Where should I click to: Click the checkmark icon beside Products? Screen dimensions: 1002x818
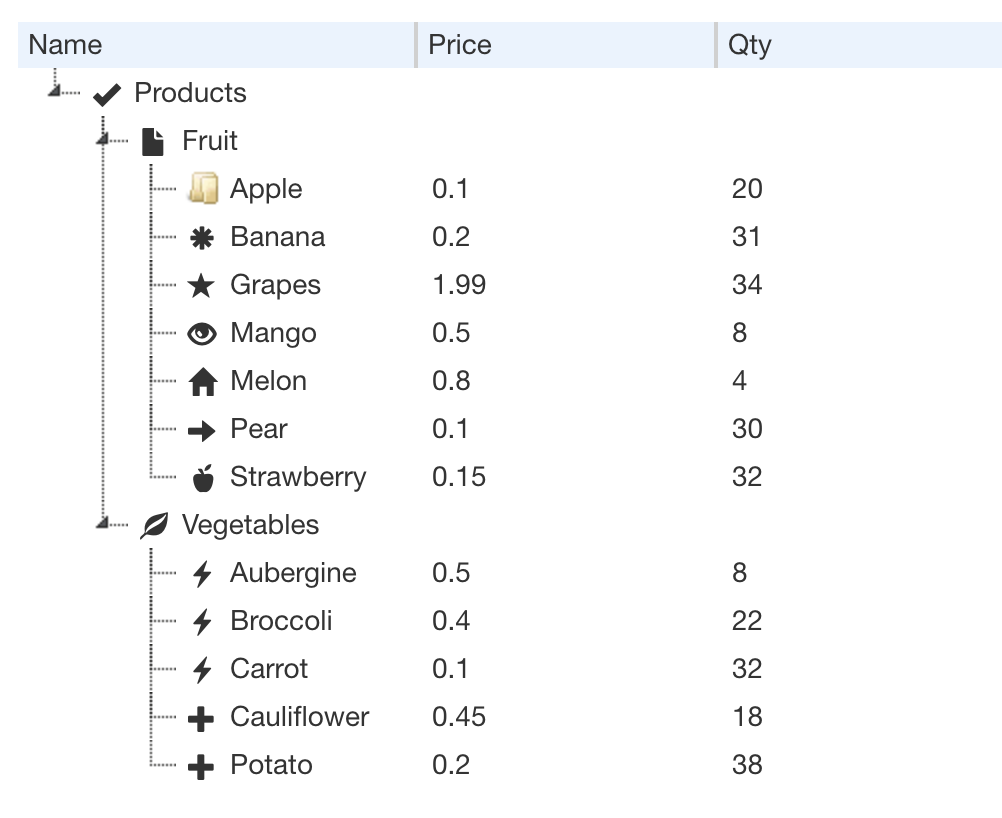click(x=107, y=95)
